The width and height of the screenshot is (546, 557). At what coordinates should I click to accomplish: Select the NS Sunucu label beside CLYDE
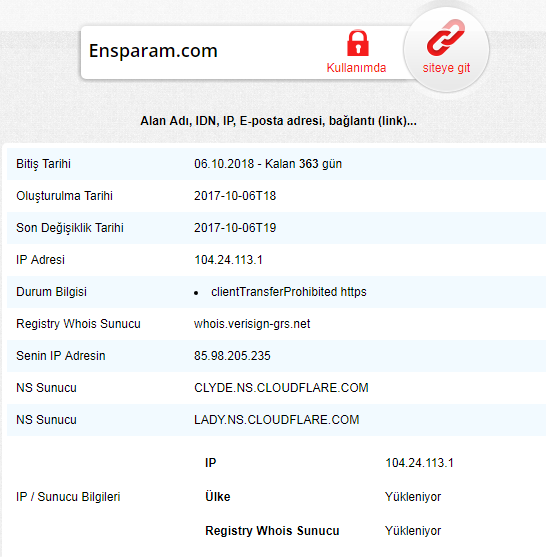click(46, 388)
